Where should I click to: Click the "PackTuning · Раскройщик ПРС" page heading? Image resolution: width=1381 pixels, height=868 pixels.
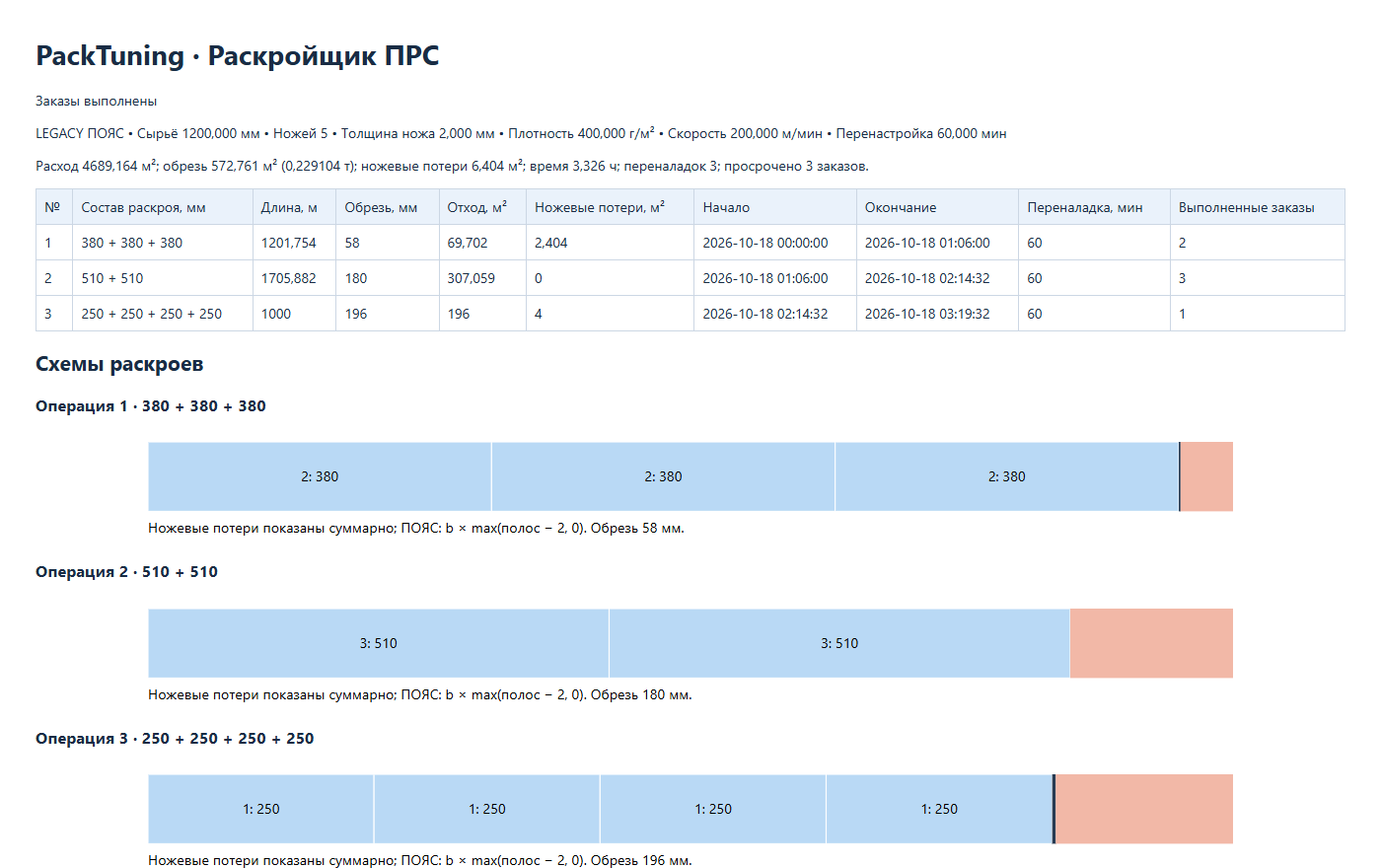click(x=237, y=56)
